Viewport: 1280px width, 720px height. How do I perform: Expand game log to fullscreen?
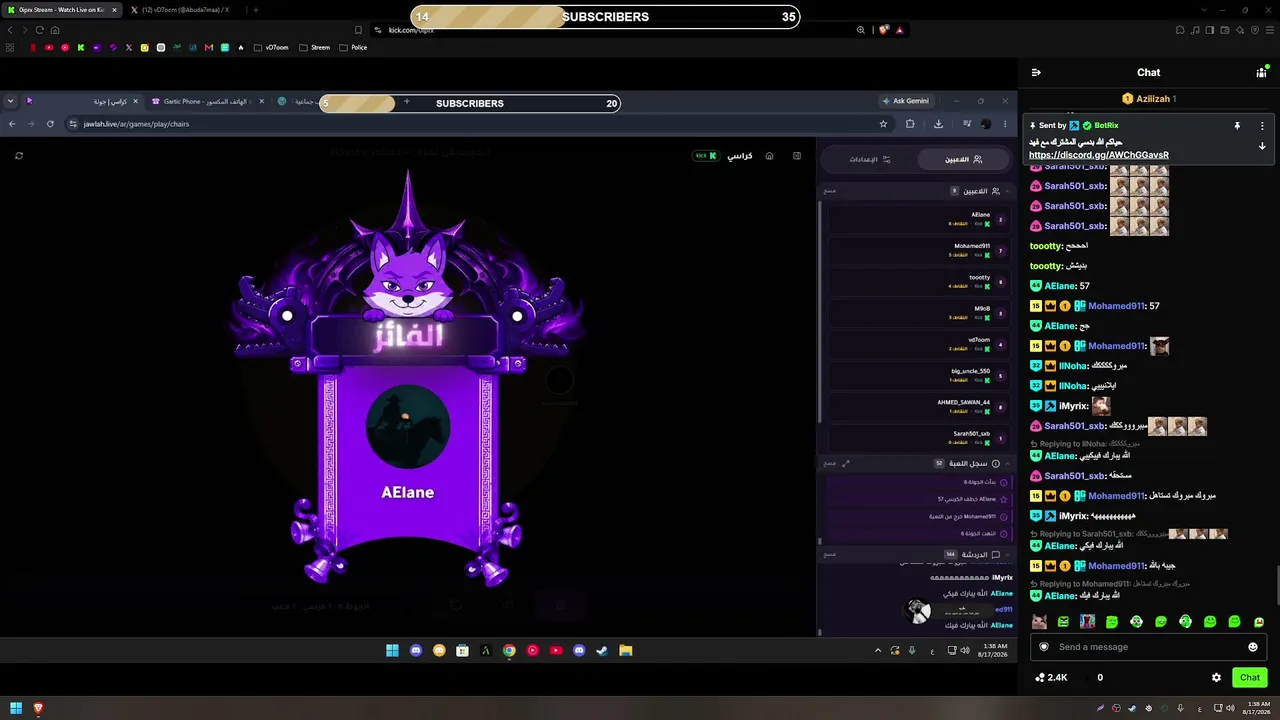click(846, 464)
